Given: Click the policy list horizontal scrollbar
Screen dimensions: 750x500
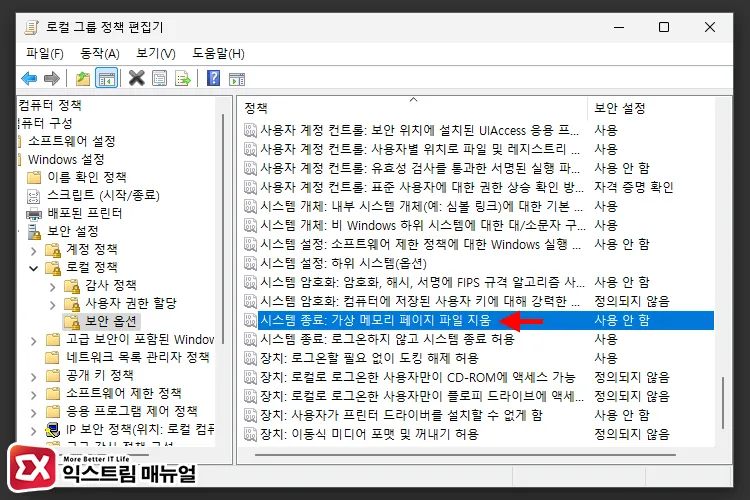Looking at the screenshot, I should (x=465, y=455).
